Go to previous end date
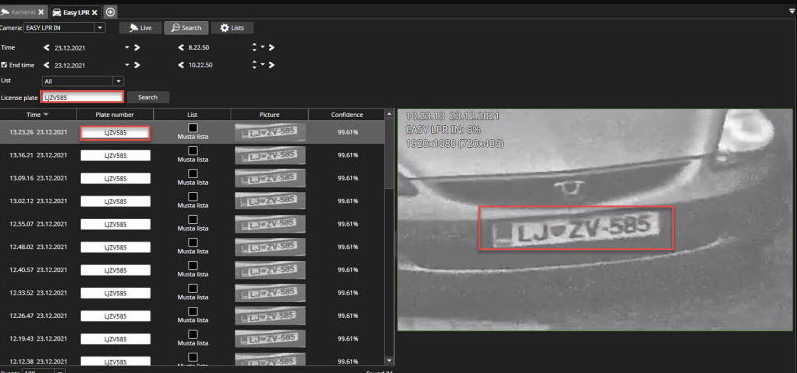Viewport: 797px width, 373px height. pyautogui.click(x=46, y=65)
